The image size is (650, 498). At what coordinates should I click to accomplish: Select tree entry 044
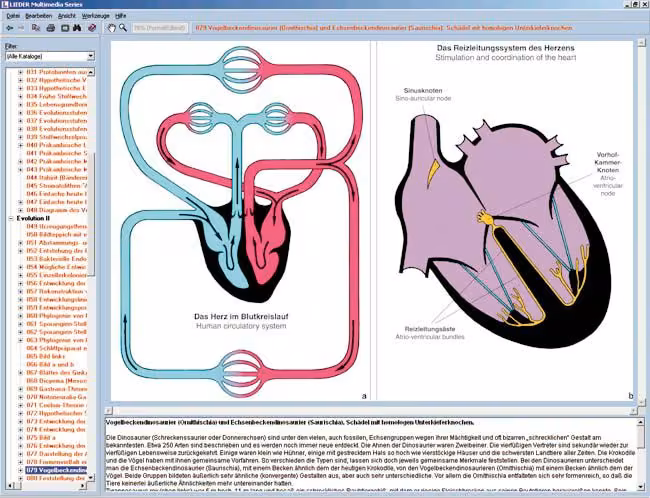[x=57, y=177]
